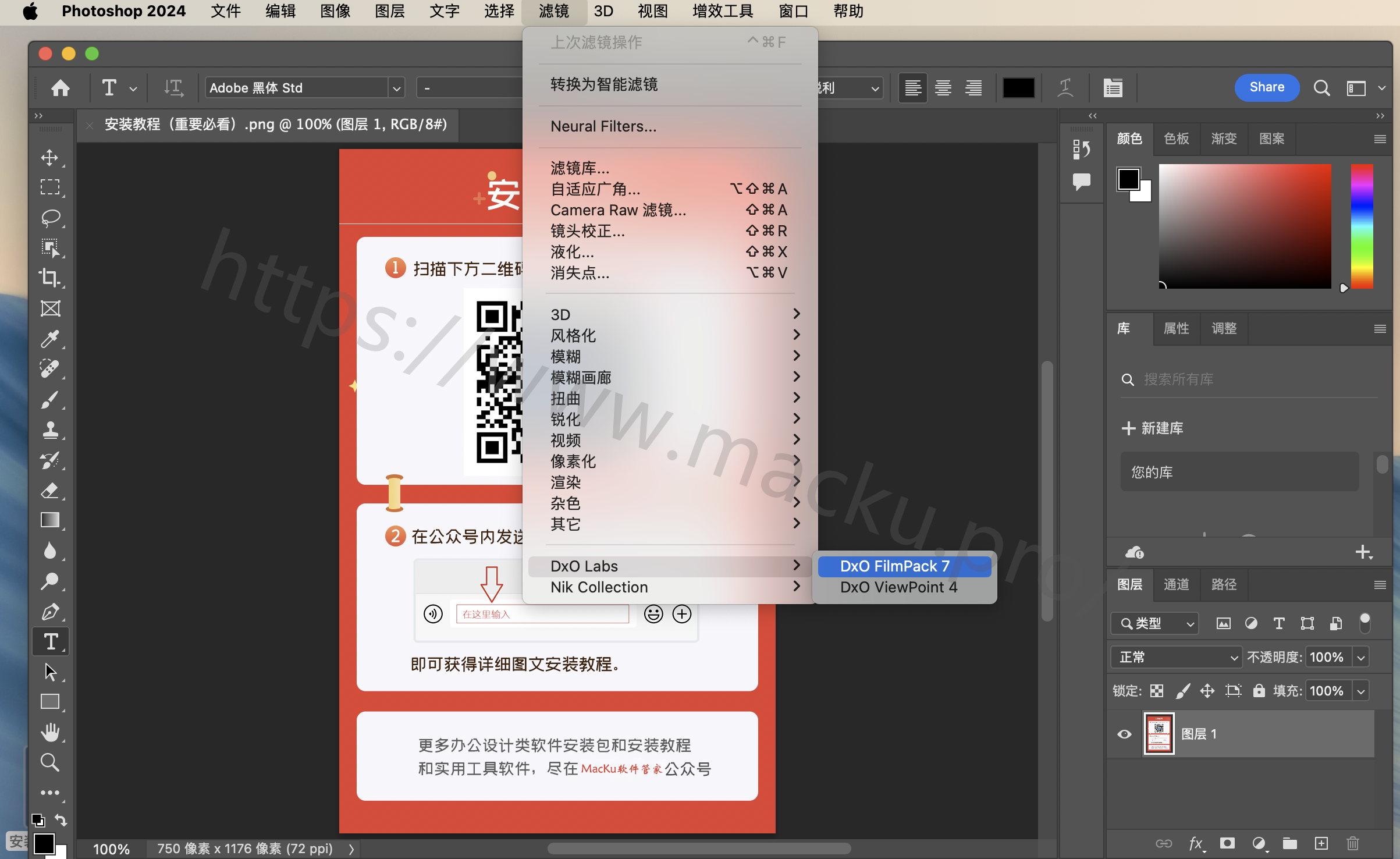Open the 不透明度 opacity dropdown arrow
The image size is (1400, 859).
tap(1361, 658)
